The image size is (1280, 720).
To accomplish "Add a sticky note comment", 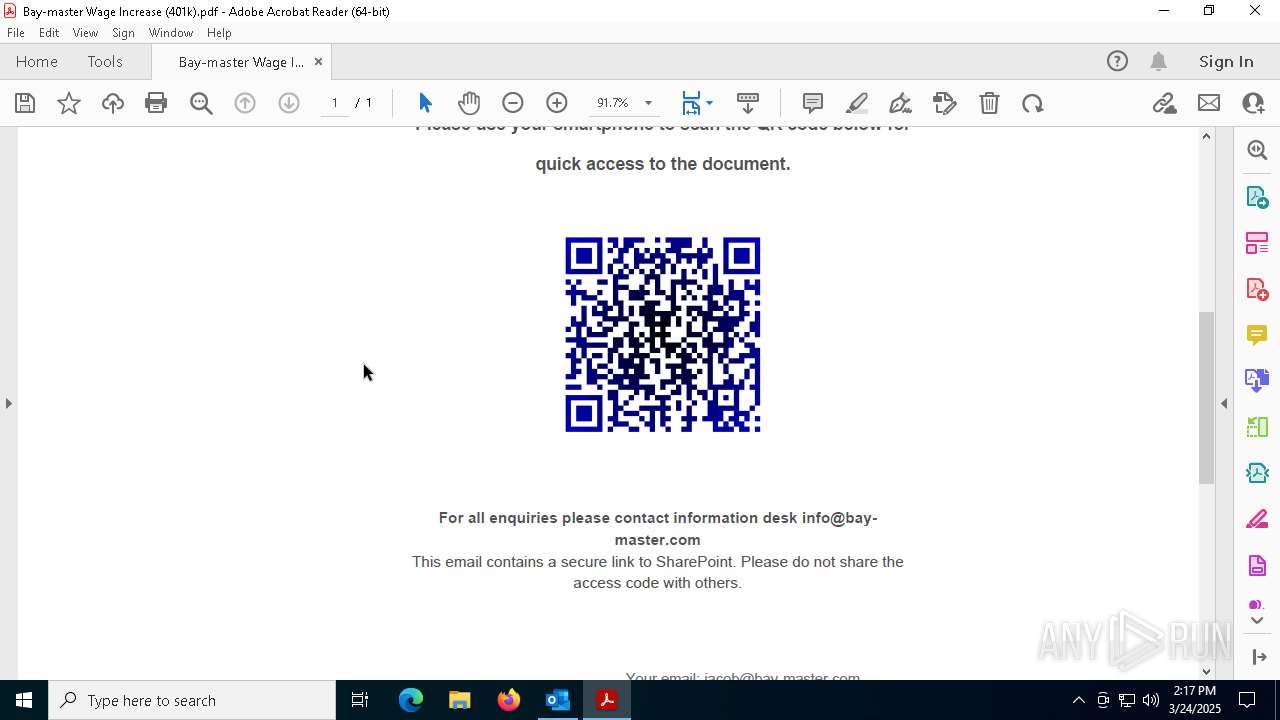I will [x=813, y=103].
